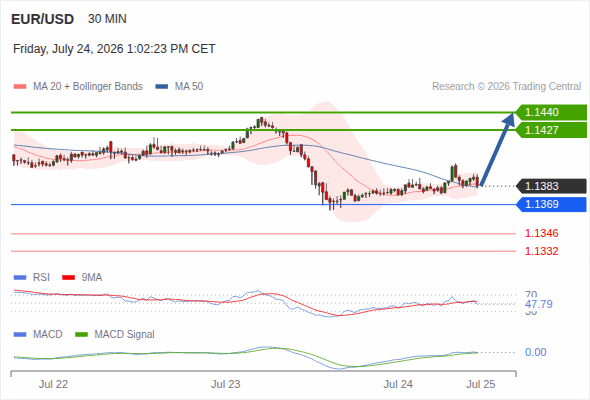Click the EUR/USD pair title
The height and width of the screenshot is (400, 590).
(43, 19)
